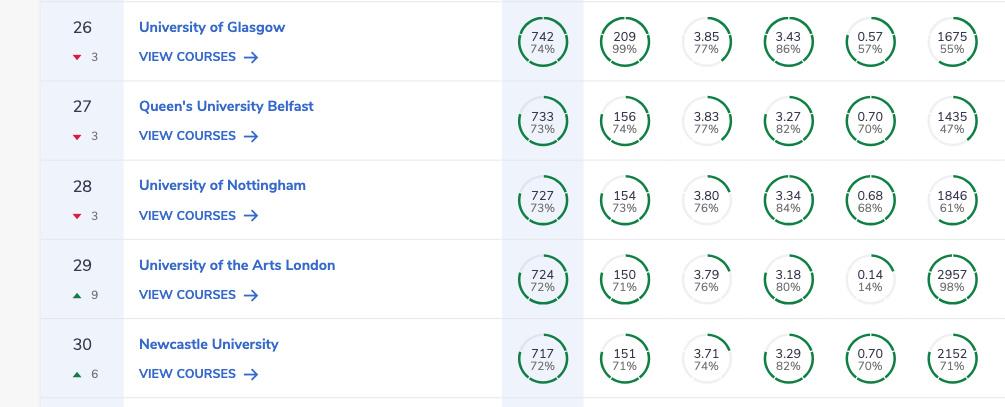Click Nottingham's 727 overall score circle
Viewport: 1005px width, 407px height.
pos(543,201)
